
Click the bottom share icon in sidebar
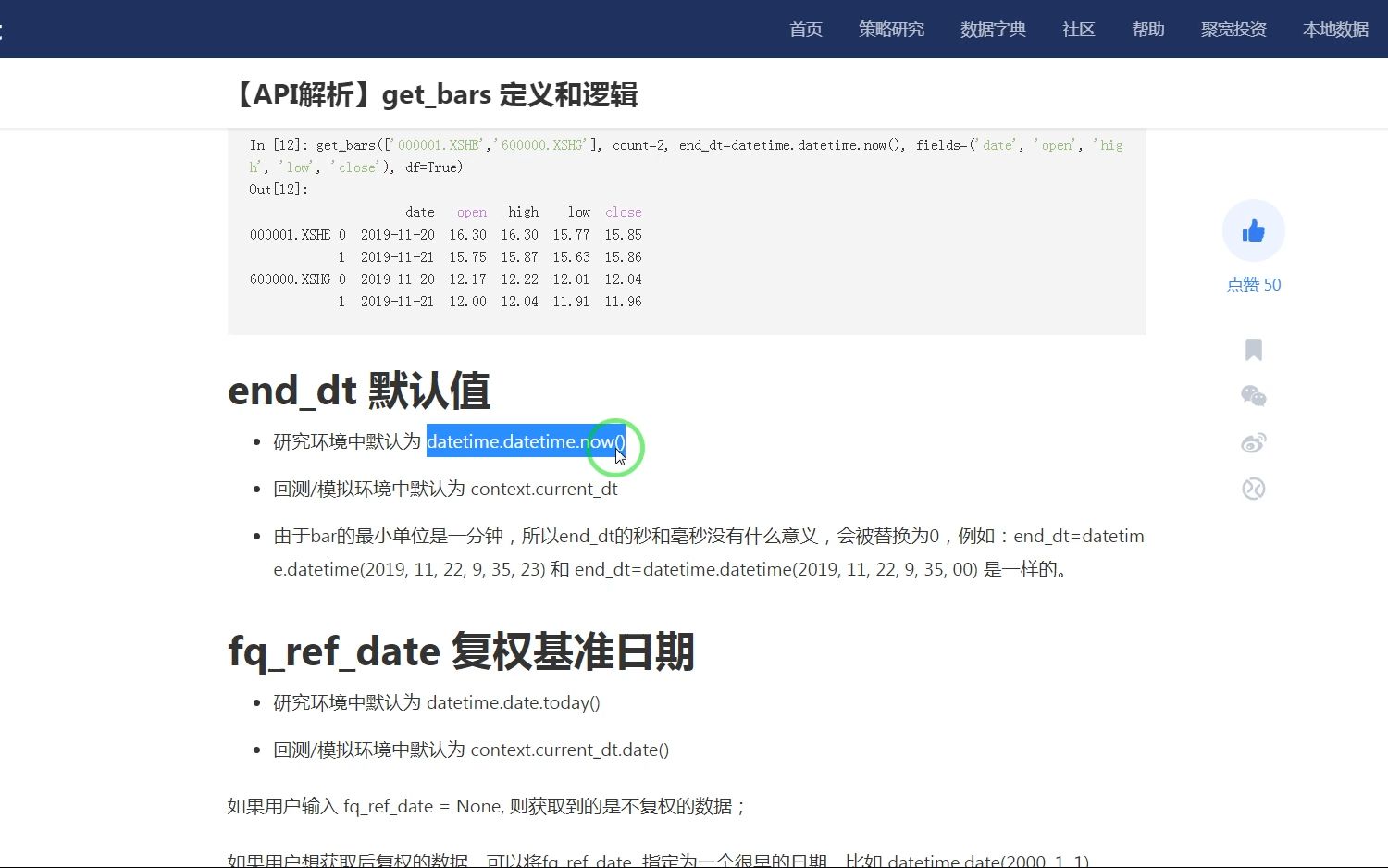click(x=1253, y=489)
